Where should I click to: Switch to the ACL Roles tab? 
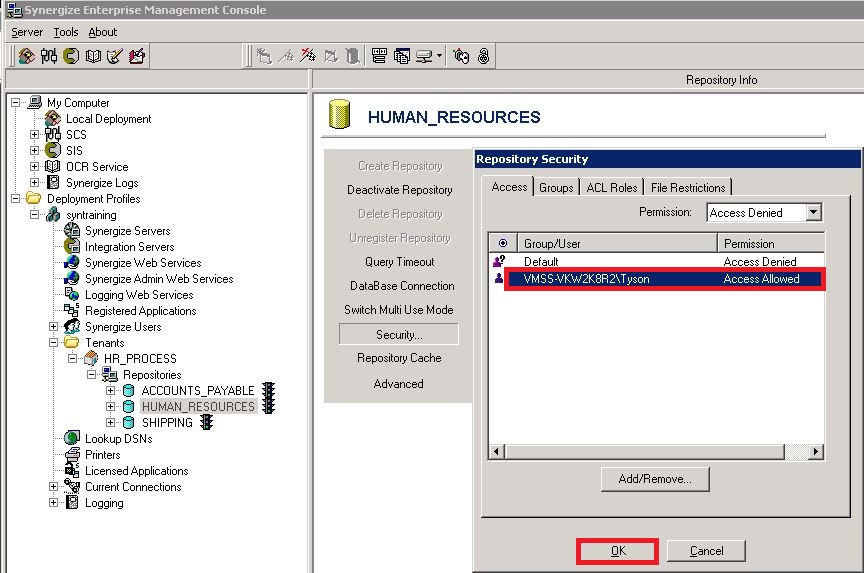[x=612, y=187]
